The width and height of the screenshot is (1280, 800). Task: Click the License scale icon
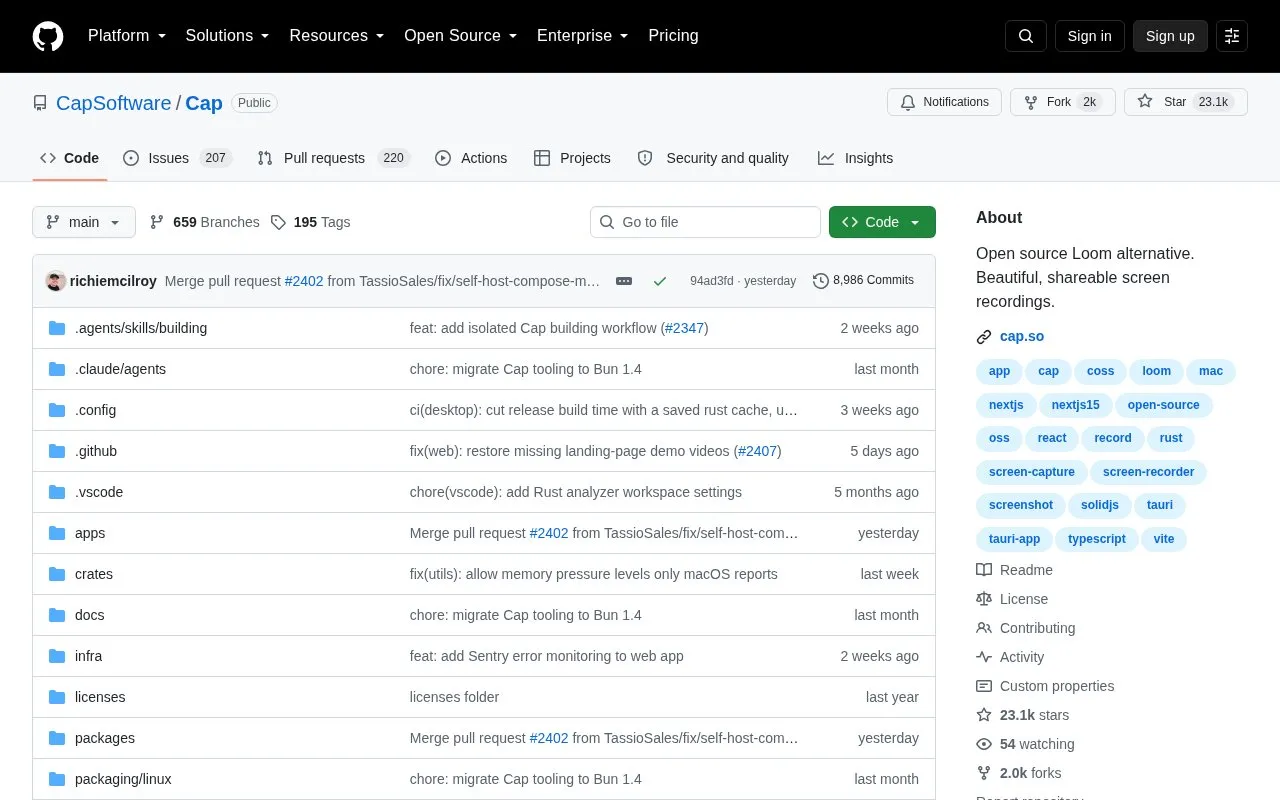pos(984,599)
